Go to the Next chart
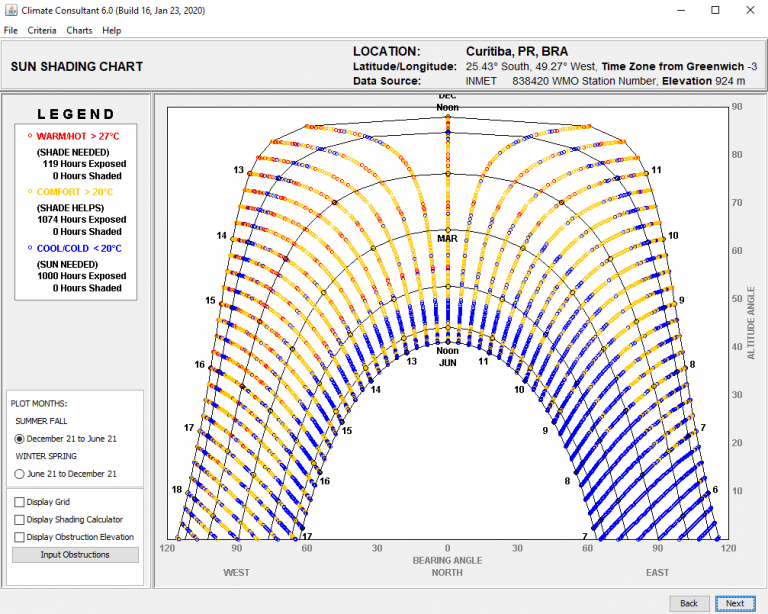 click(x=735, y=603)
